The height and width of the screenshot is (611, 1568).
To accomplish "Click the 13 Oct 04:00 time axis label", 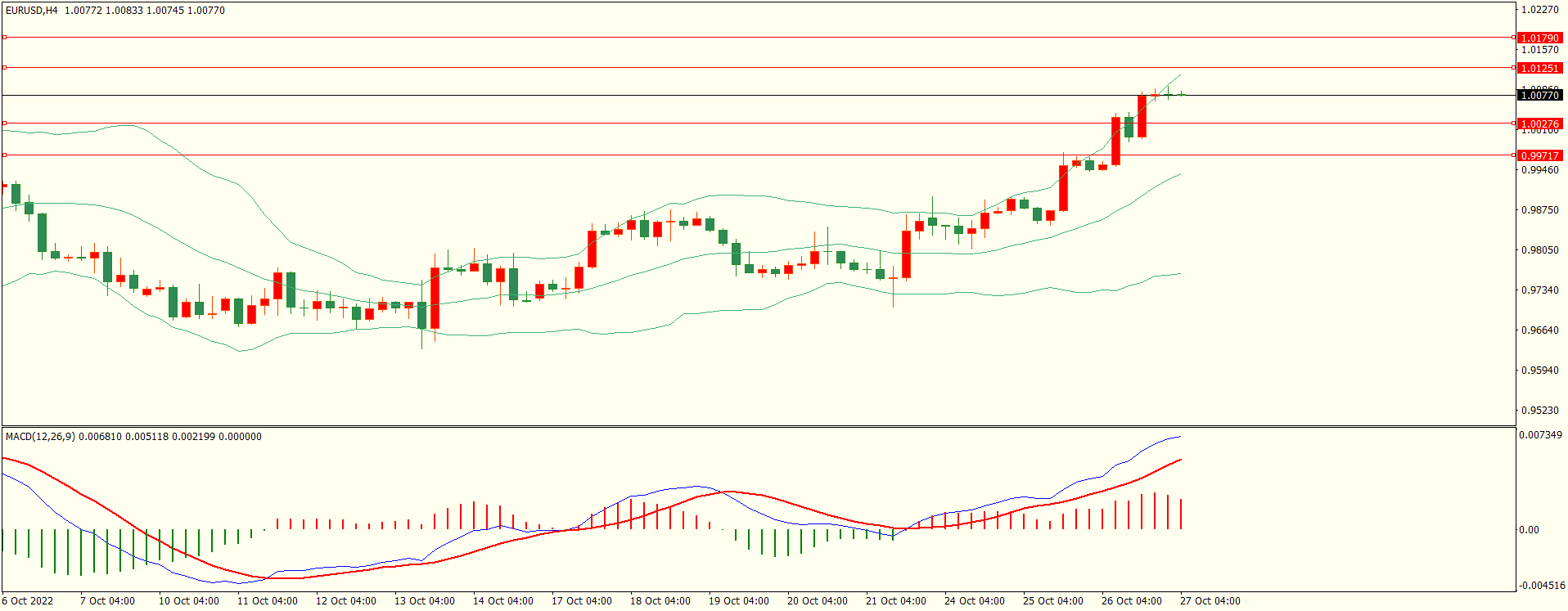I will point(424,601).
